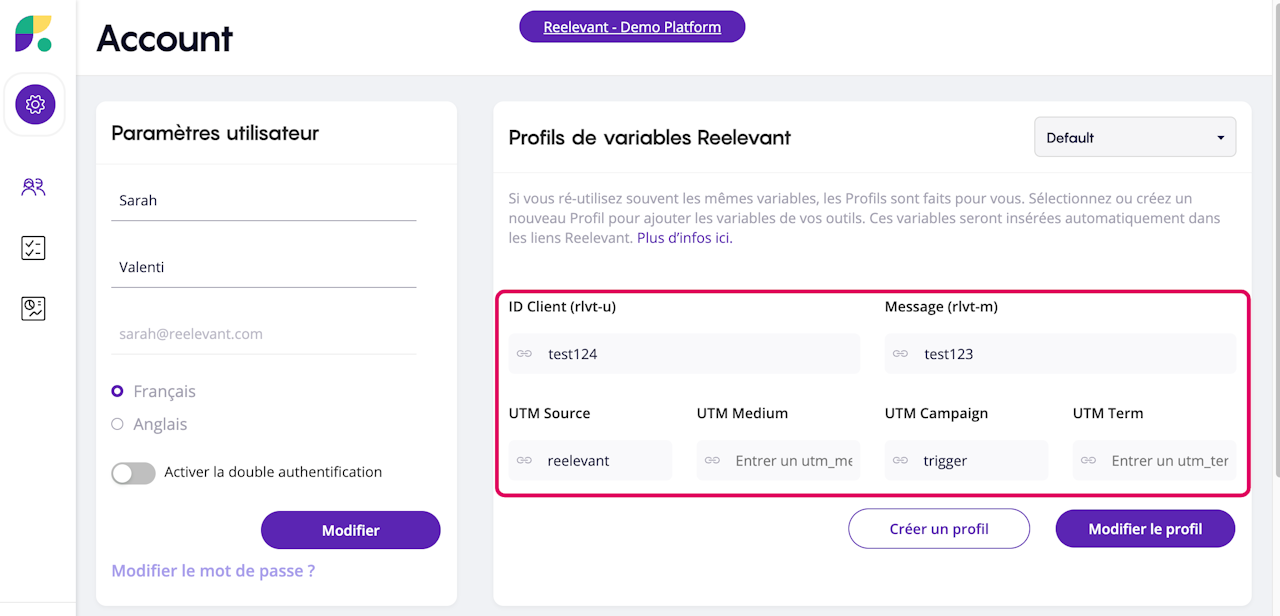Click link icon in Message field
This screenshot has width=1280, height=616.
[900, 354]
